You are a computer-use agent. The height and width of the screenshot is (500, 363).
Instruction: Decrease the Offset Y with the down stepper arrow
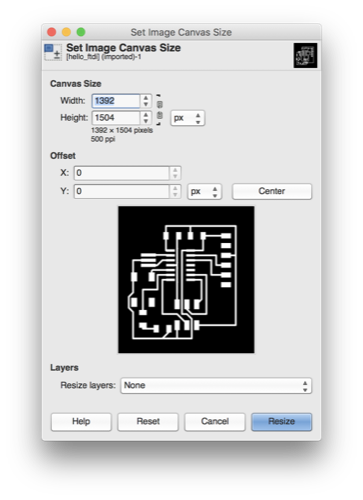click(x=175, y=195)
